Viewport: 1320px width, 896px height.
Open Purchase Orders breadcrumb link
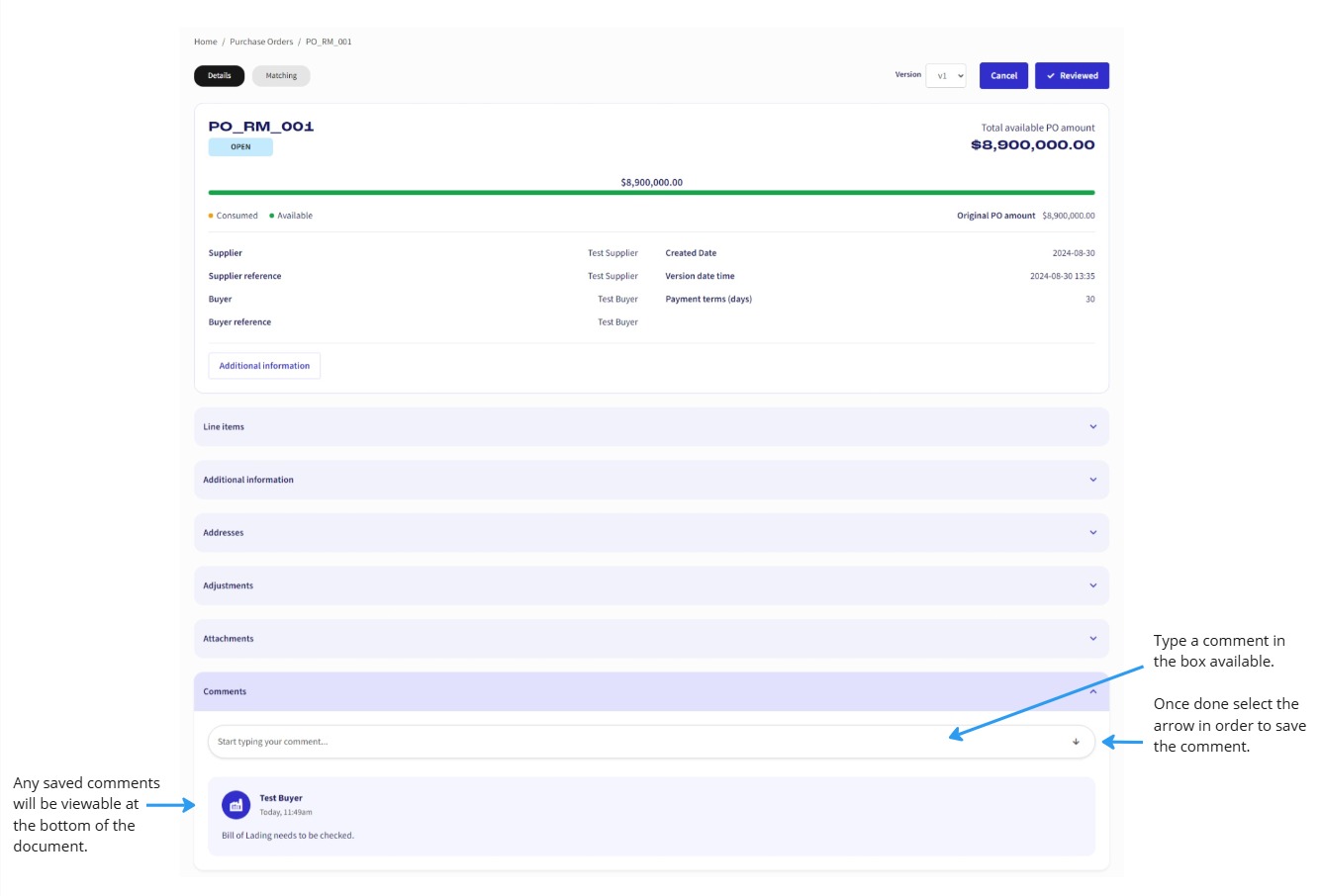coord(261,42)
